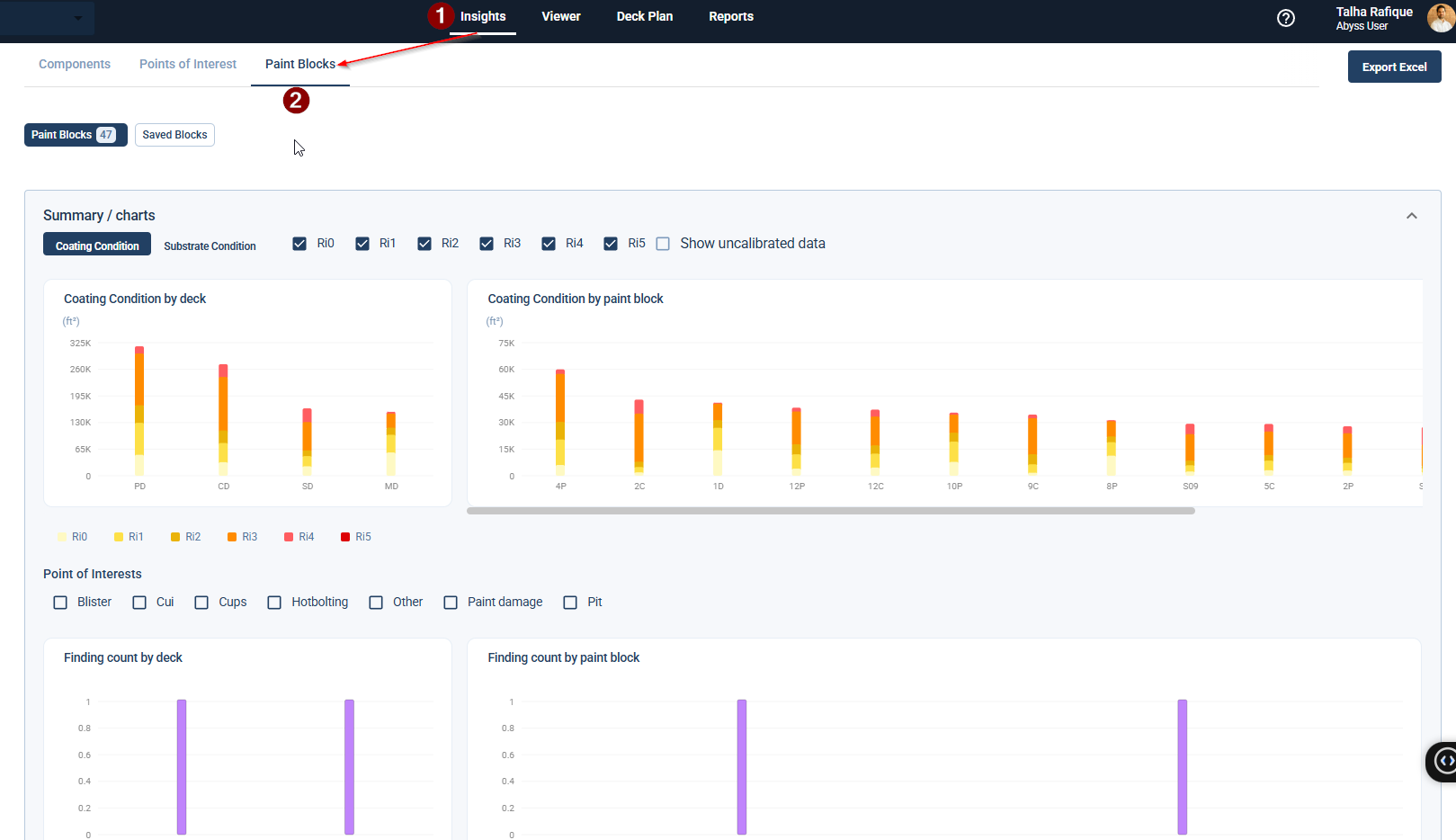Open the Reports menu item
Image resolution: width=1456 pixels, height=840 pixels.
click(x=730, y=16)
